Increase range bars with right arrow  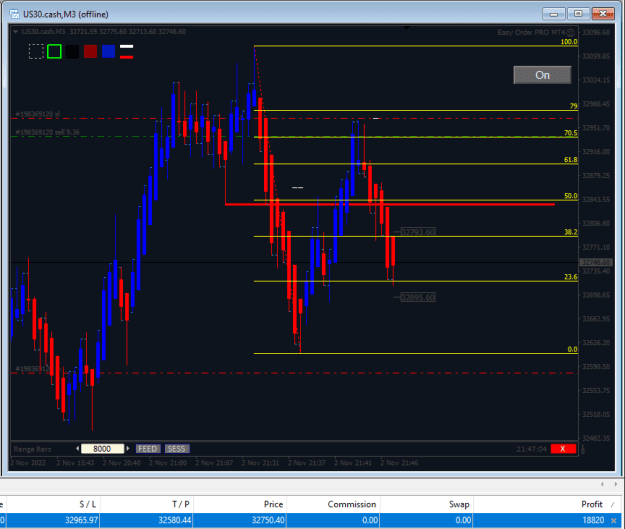point(128,448)
